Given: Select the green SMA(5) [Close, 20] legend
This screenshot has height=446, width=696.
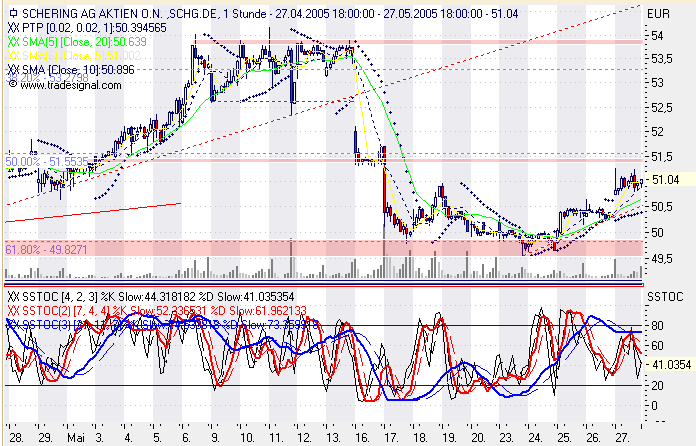Looking at the screenshot, I should pos(77,42).
